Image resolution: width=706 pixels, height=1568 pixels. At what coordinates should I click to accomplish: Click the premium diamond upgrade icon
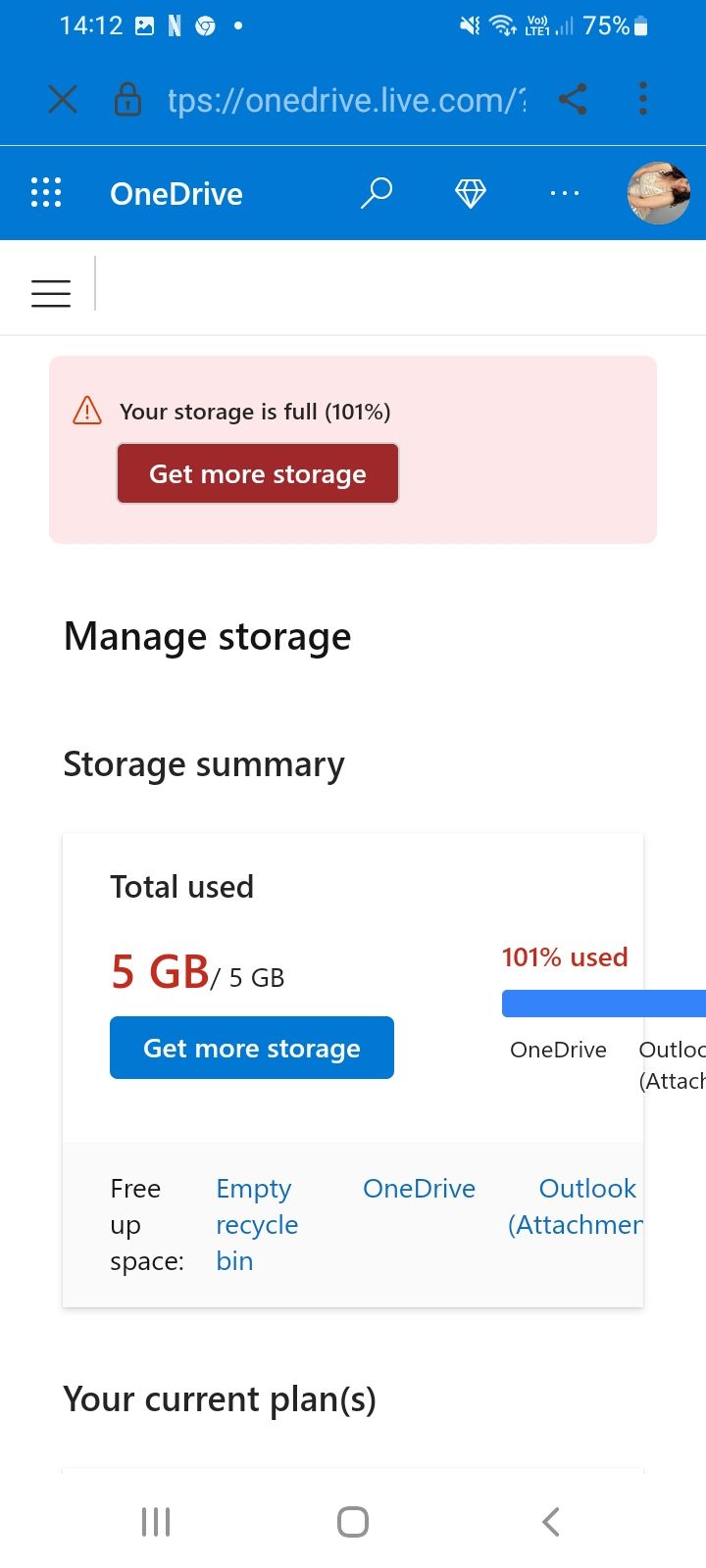coord(471,193)
